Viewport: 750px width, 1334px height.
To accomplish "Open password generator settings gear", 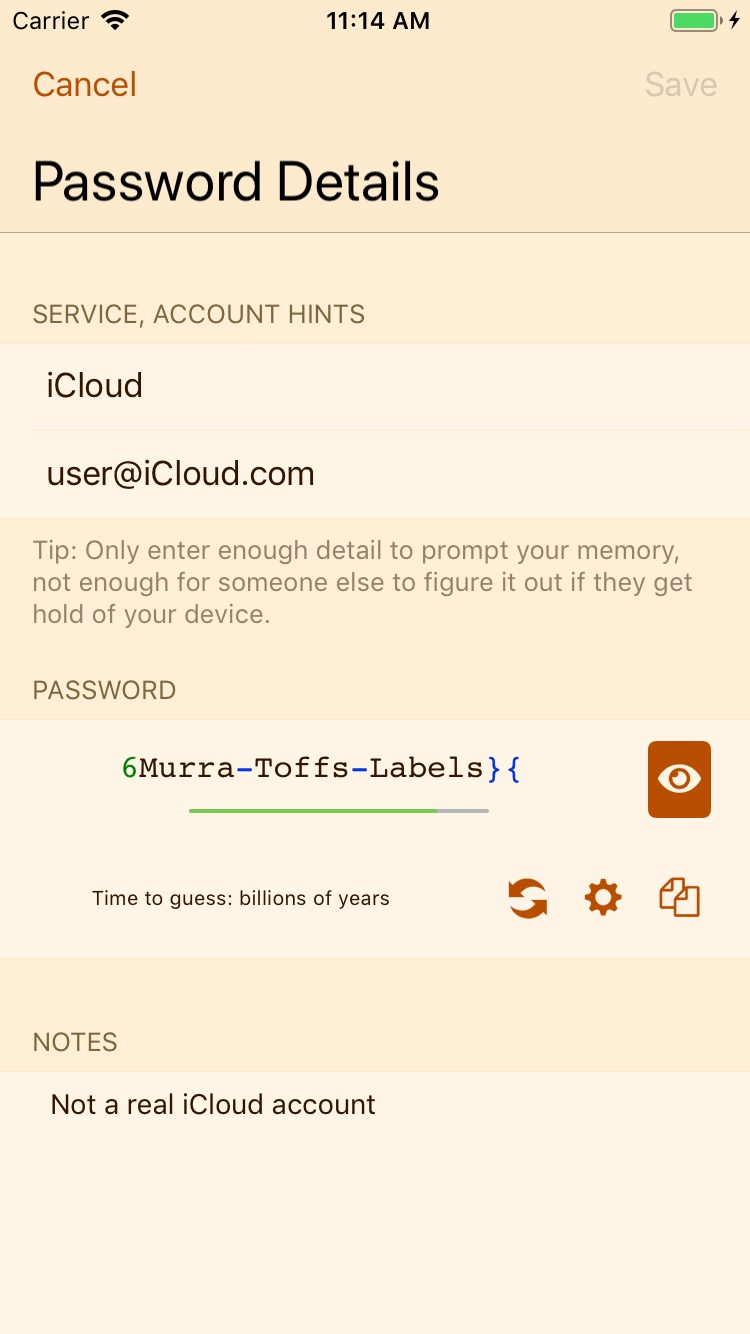I will (x=603, y=897).
